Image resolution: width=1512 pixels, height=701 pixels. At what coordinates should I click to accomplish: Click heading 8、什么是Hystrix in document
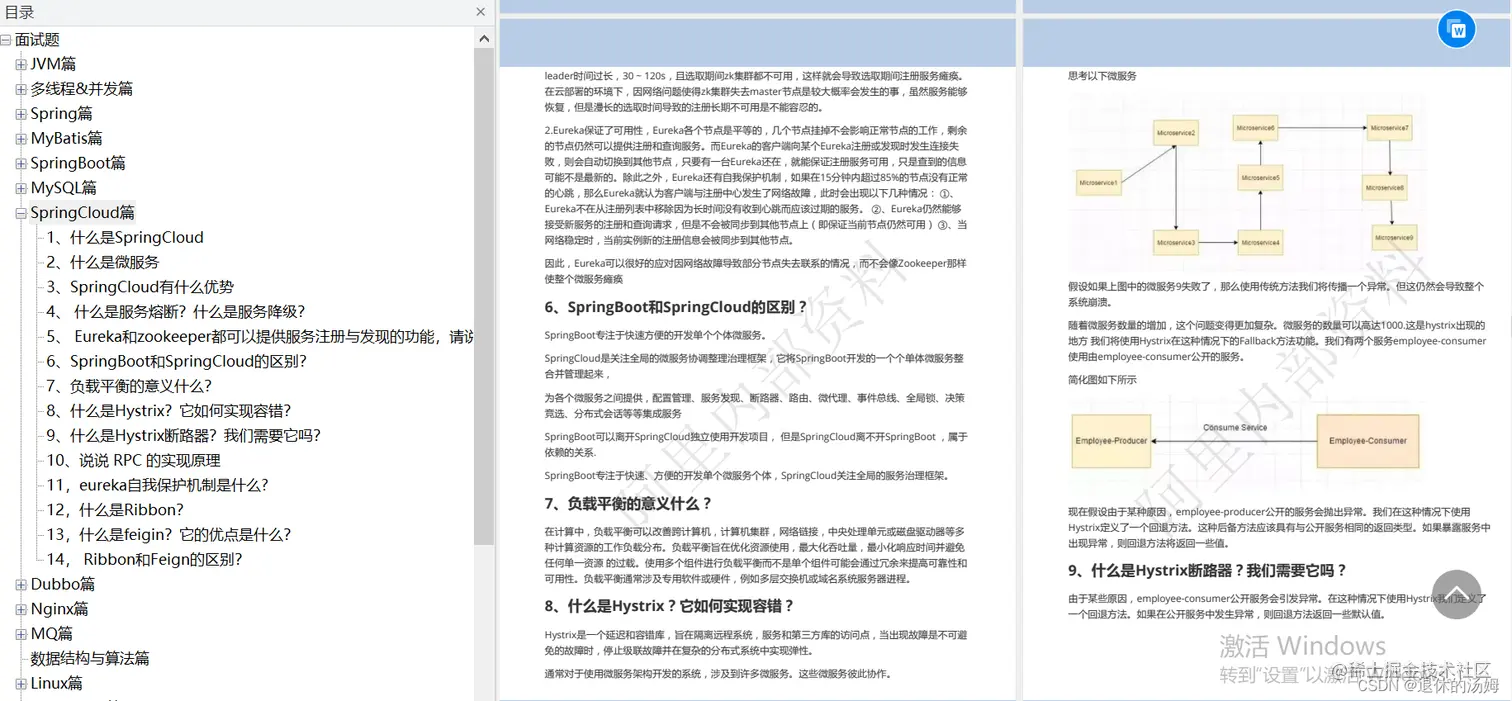670,606
